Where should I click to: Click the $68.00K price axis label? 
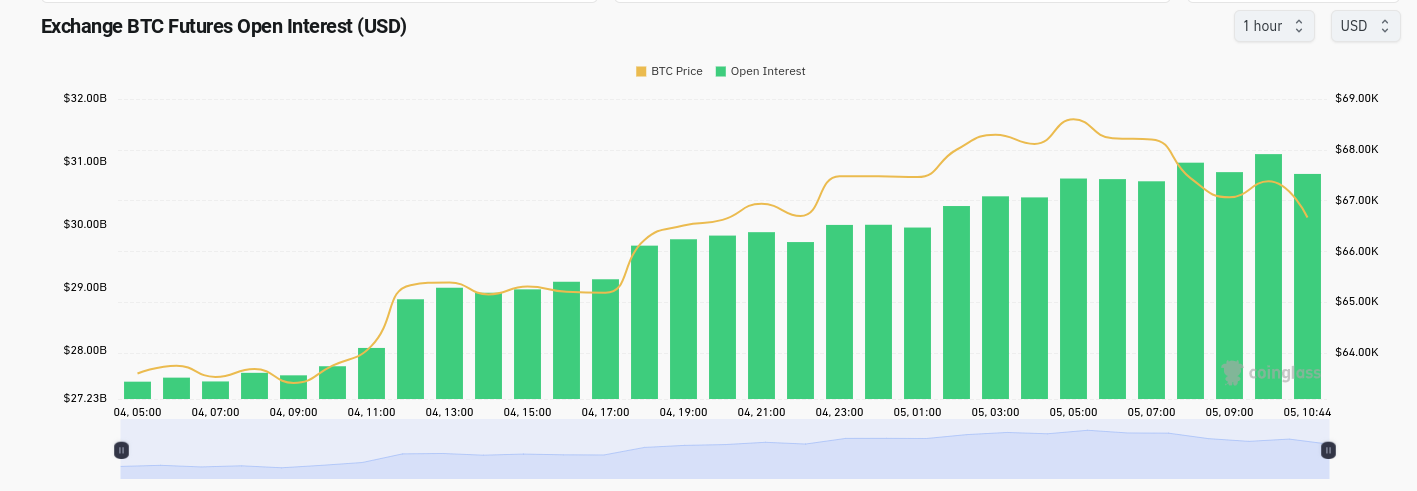pos(1357,149)
